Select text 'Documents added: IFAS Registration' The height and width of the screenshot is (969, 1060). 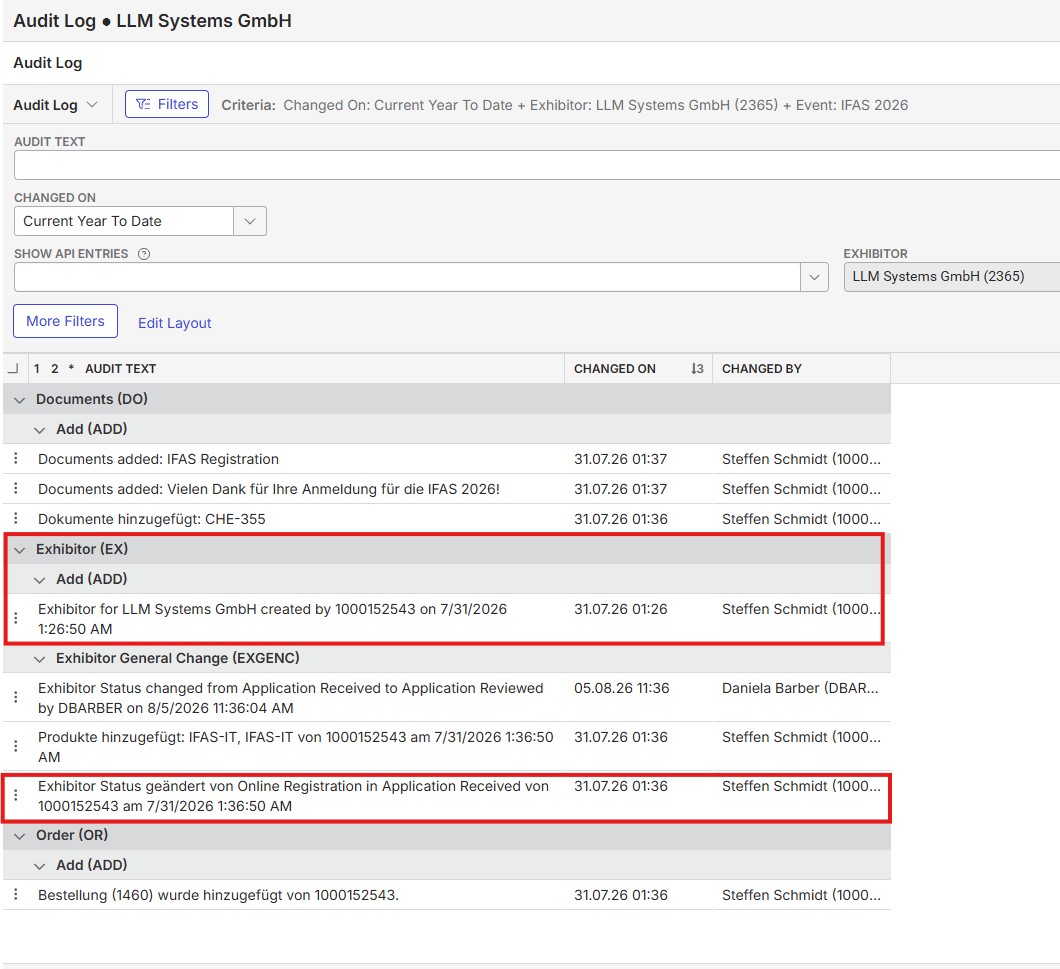pyautogui.click(x=158, y=459)
